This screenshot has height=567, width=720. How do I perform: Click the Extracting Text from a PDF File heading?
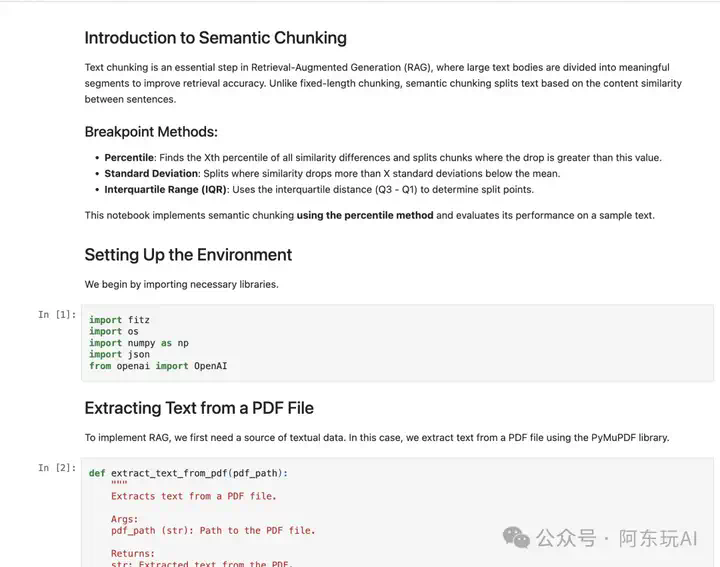click(199, 408)
